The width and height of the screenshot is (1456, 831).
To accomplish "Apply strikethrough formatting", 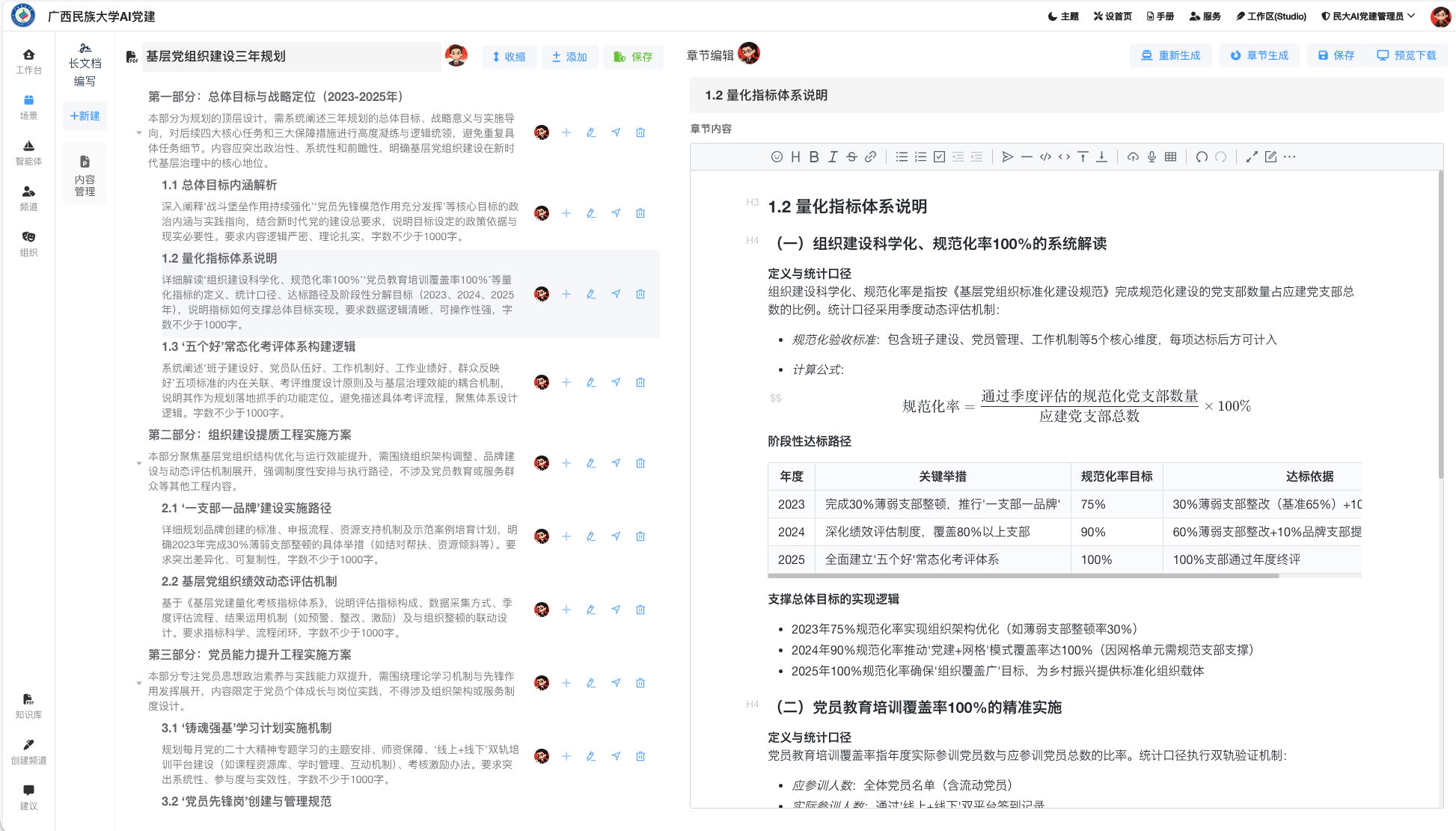I will pyautogui.click(x=851, y=157).
